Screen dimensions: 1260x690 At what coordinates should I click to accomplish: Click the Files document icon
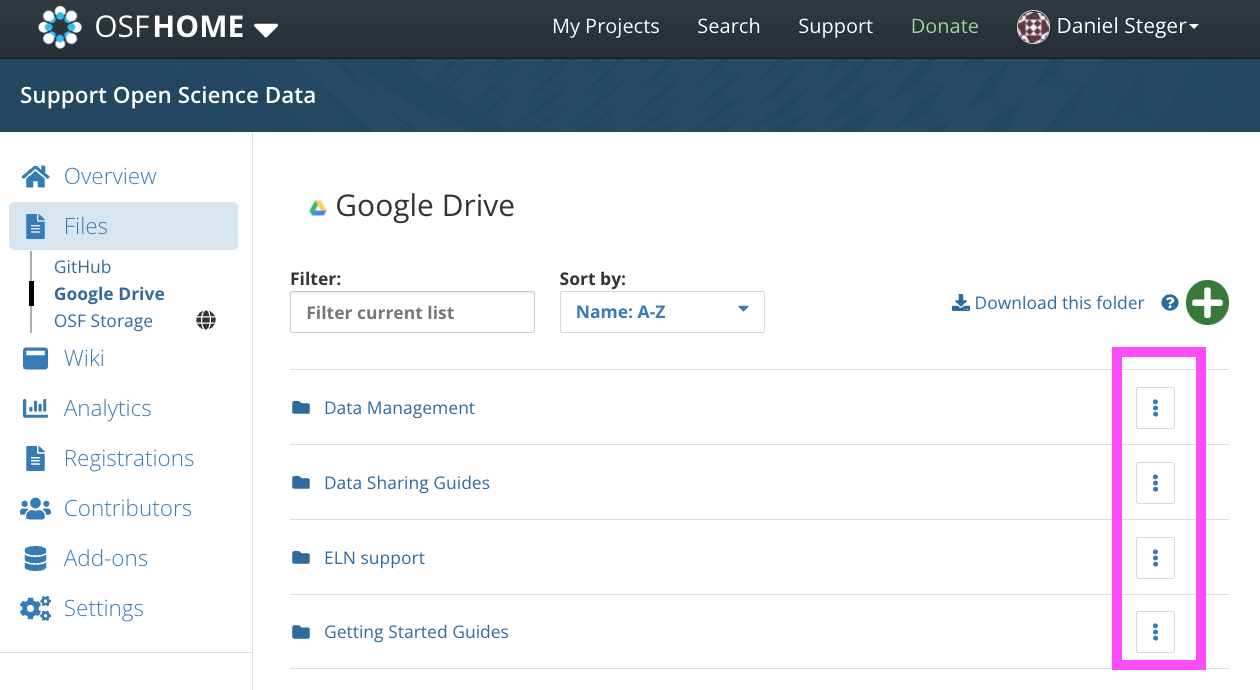(35, 226)
